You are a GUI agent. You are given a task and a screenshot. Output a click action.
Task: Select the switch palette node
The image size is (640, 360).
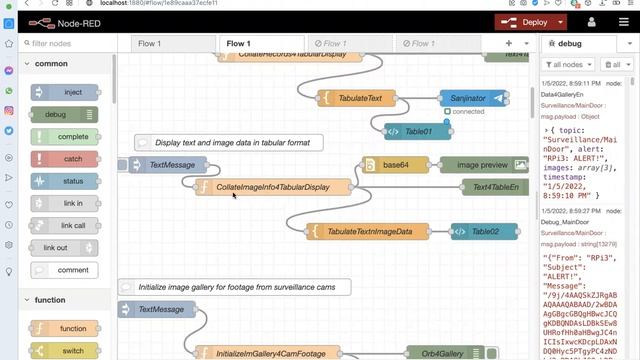click(x=64, y=351)
